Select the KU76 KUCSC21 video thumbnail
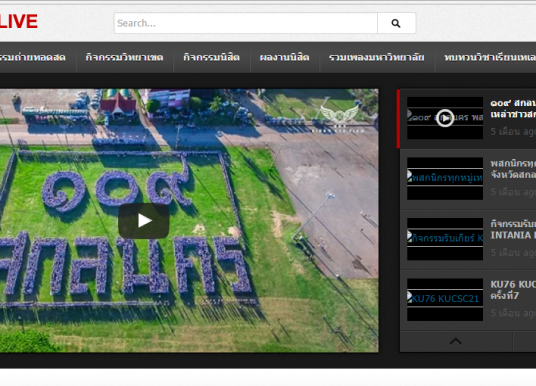536x386 pixels. (445, 299)
